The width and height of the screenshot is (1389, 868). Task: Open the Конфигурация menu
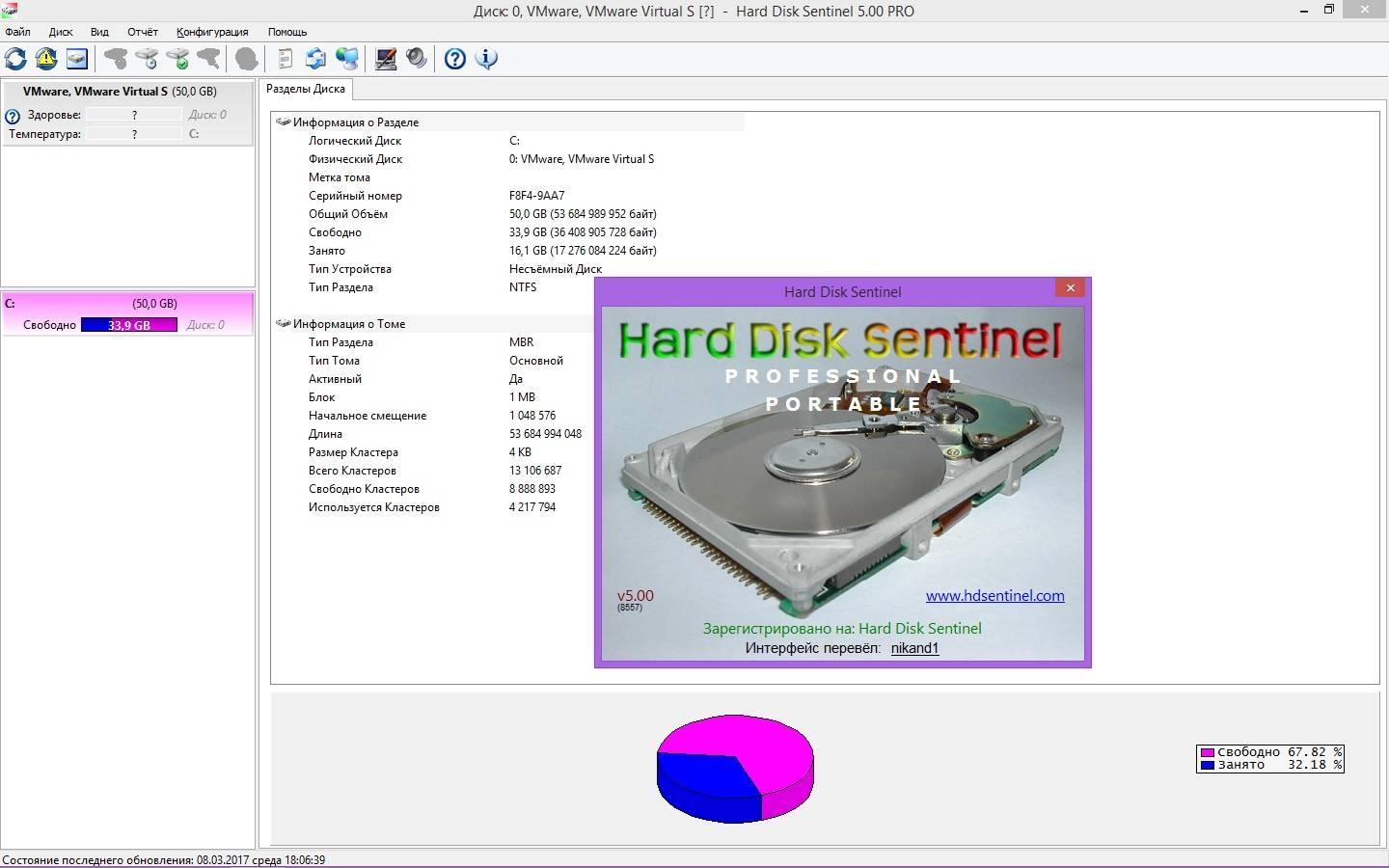(212, 32)
